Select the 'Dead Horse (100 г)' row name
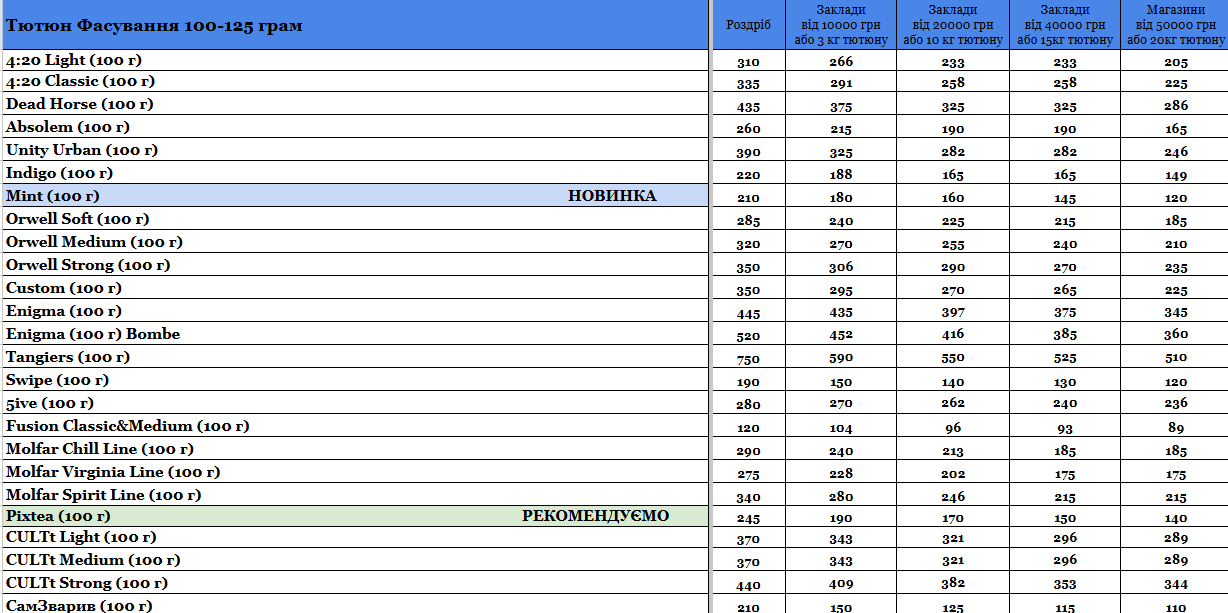 point(80,104)
